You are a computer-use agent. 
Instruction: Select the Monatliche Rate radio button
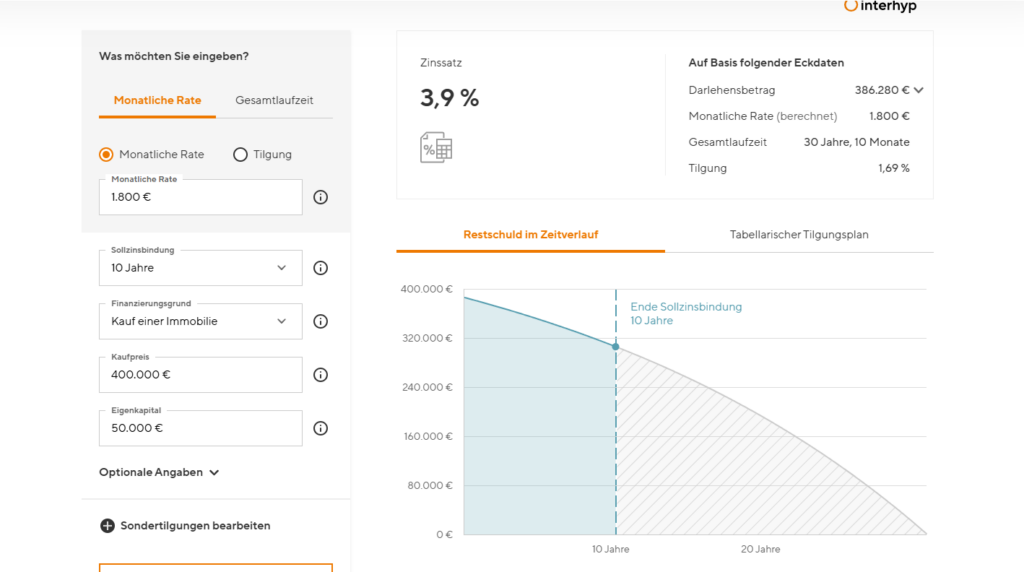point(106,155)
